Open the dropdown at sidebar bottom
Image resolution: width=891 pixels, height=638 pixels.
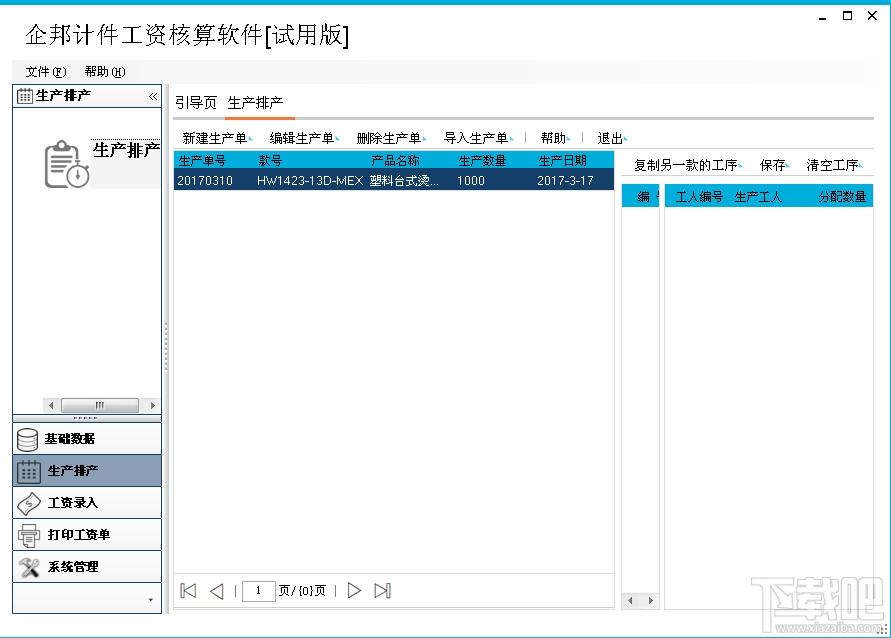click(x=152, y=600)
